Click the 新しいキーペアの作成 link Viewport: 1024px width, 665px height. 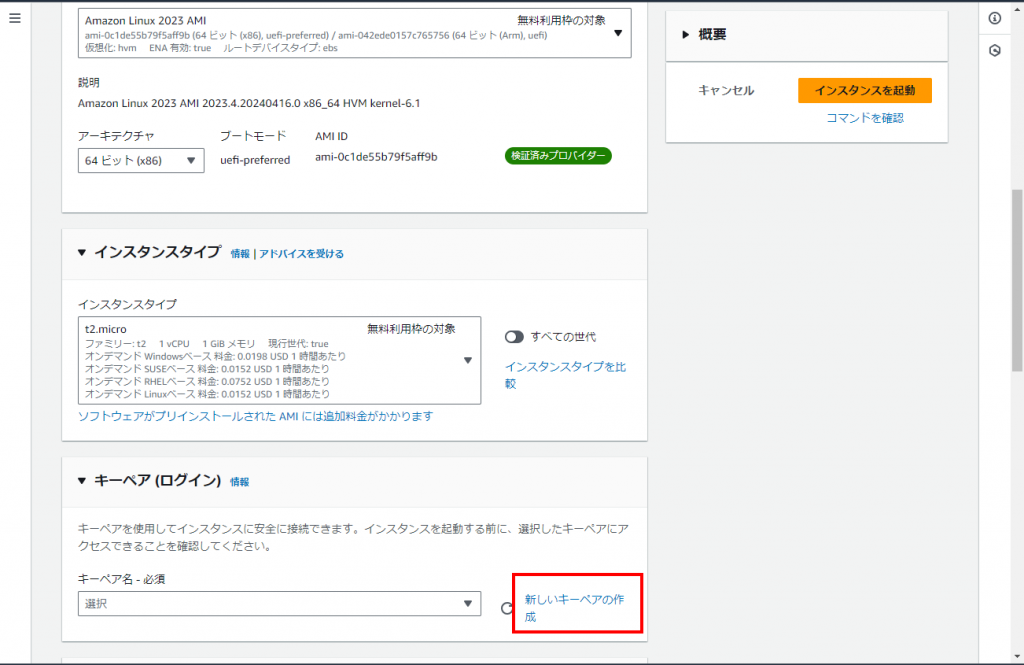click(x=580, y=607)
